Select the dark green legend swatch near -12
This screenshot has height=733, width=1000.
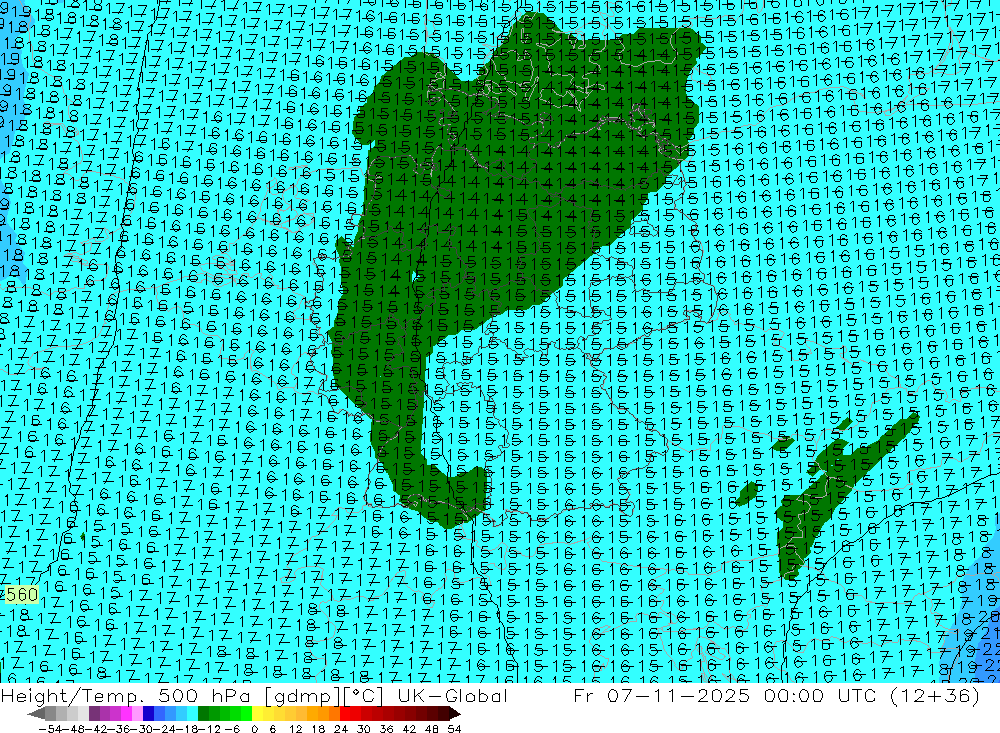(203, 714)
